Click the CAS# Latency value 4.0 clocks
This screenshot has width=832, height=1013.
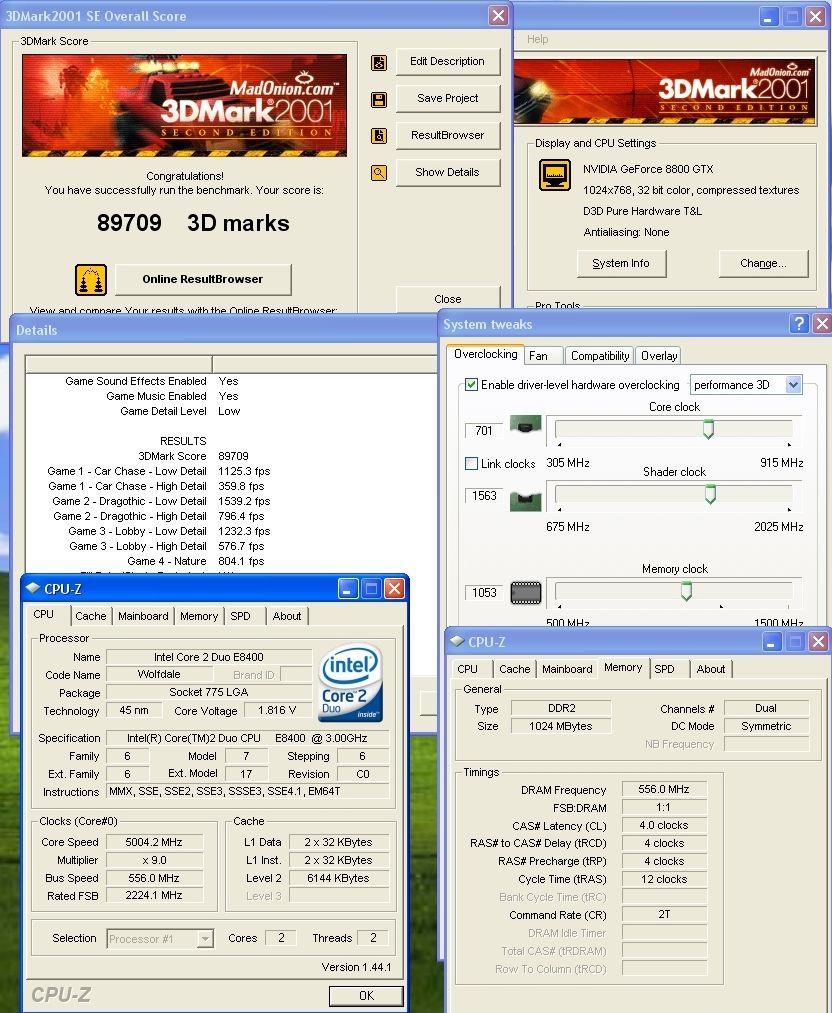(x=664, y=825)
